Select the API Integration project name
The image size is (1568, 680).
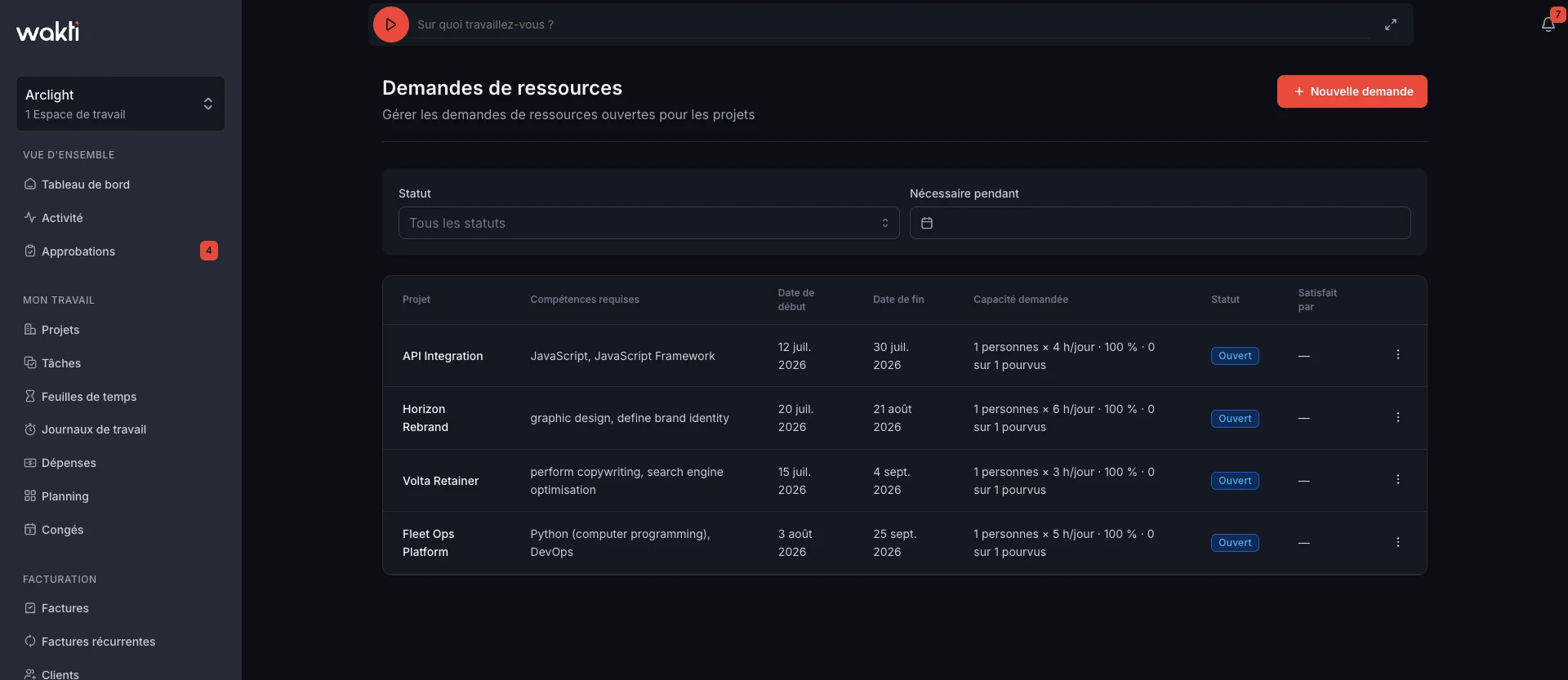click(x=443, y=356)
